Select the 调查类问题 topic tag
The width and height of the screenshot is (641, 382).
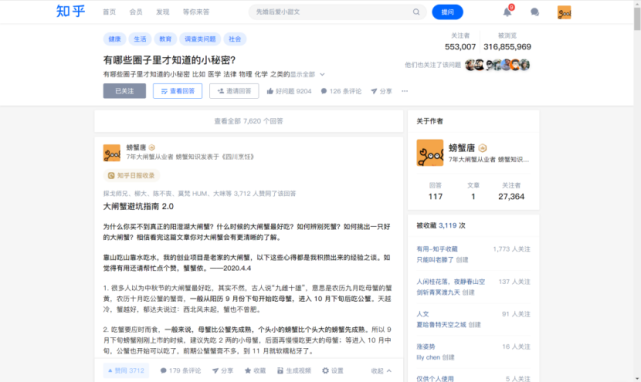(200, 39)
